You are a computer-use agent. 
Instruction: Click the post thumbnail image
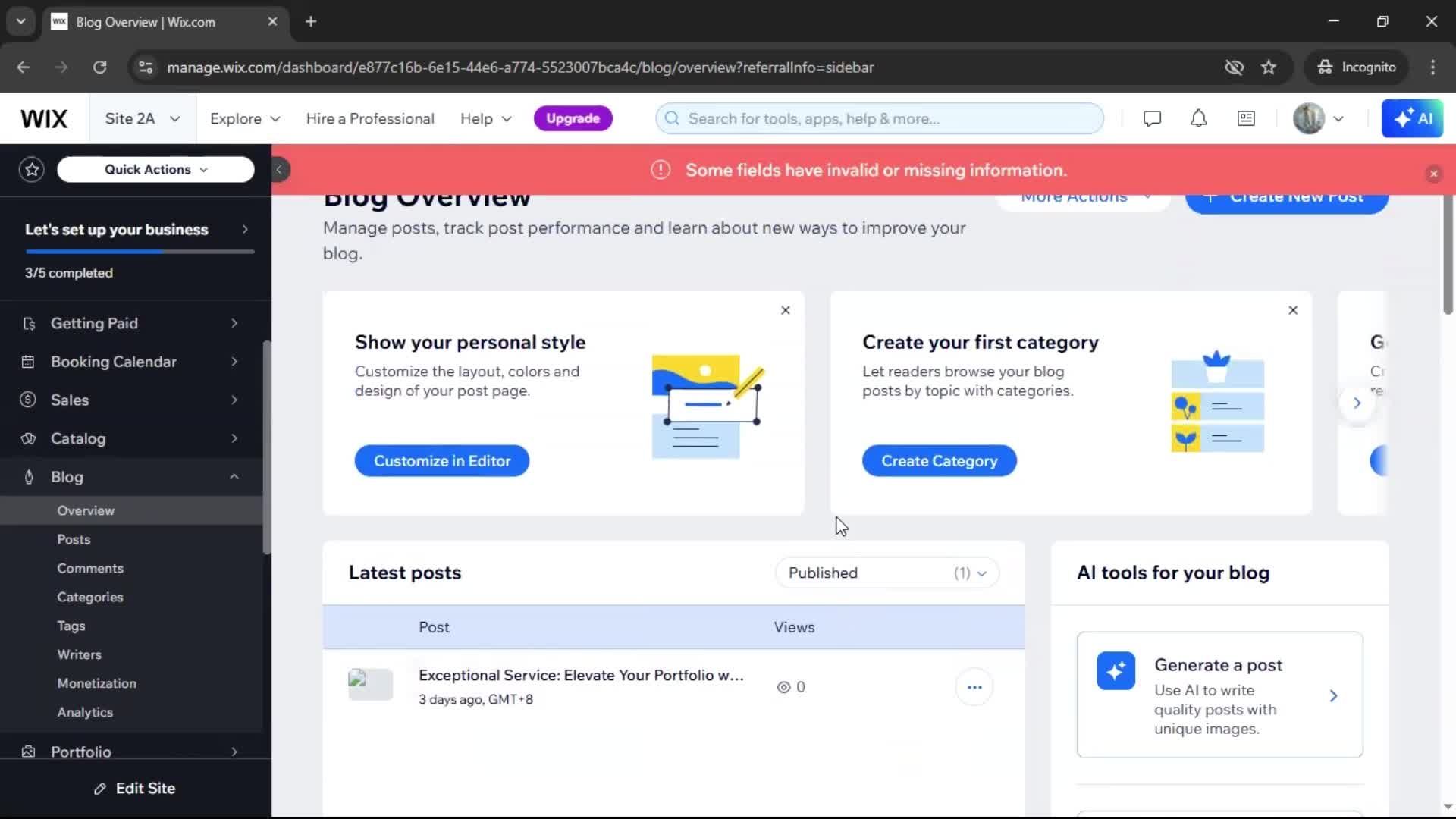(370, 684)
